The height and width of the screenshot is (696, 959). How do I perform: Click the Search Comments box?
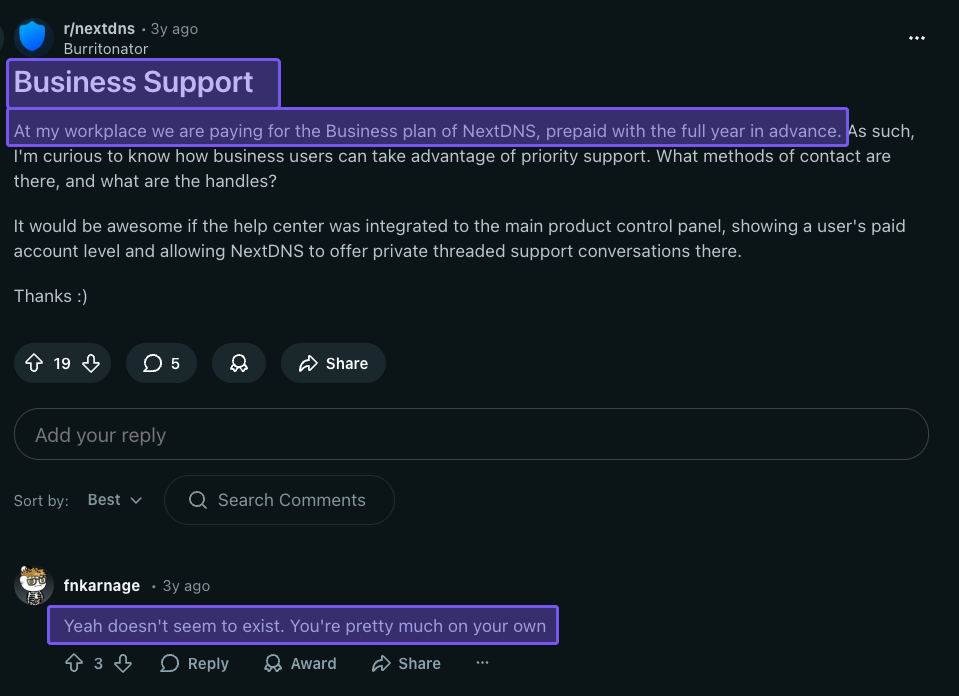(x=279, y=500)
